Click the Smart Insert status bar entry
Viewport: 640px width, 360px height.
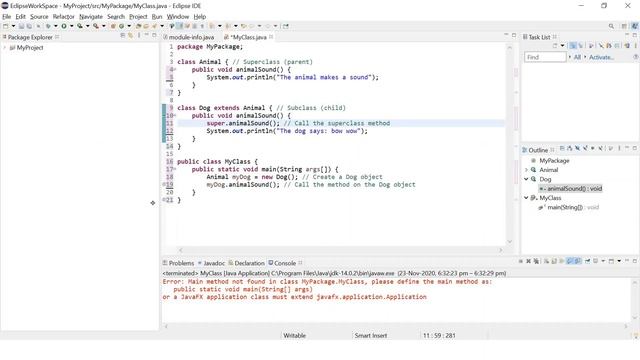[371, 336]
